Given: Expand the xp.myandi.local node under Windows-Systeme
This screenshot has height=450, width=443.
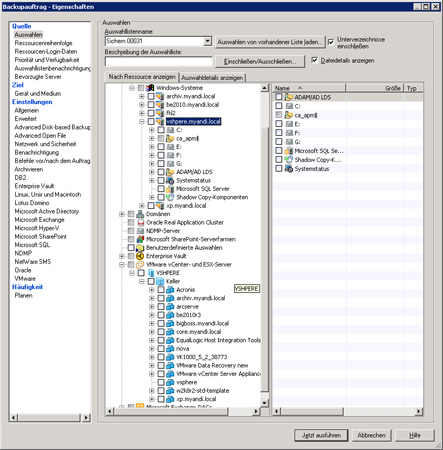Looking at the screenshot, I should [142, 206].
